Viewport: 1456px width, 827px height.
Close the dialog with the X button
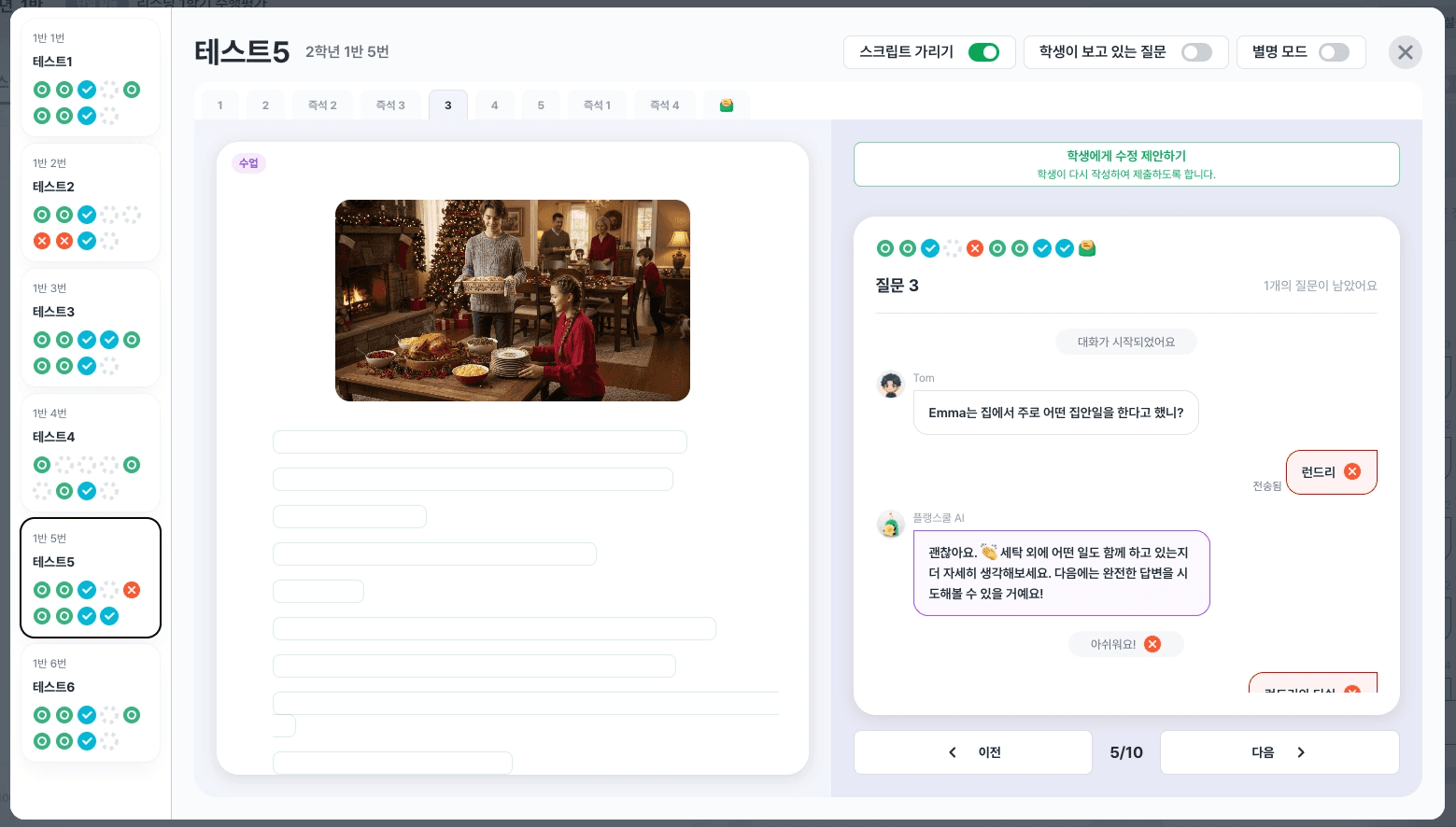pyautogui.click(x=1406, y=52)
